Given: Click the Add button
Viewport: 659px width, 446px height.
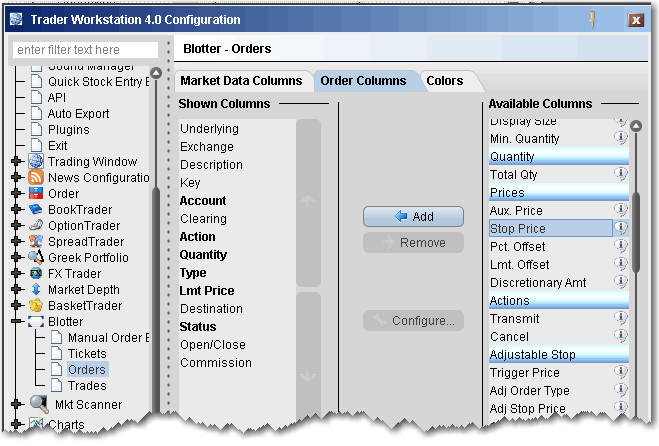Looking at the screenshot, I should tap(413, 216).
